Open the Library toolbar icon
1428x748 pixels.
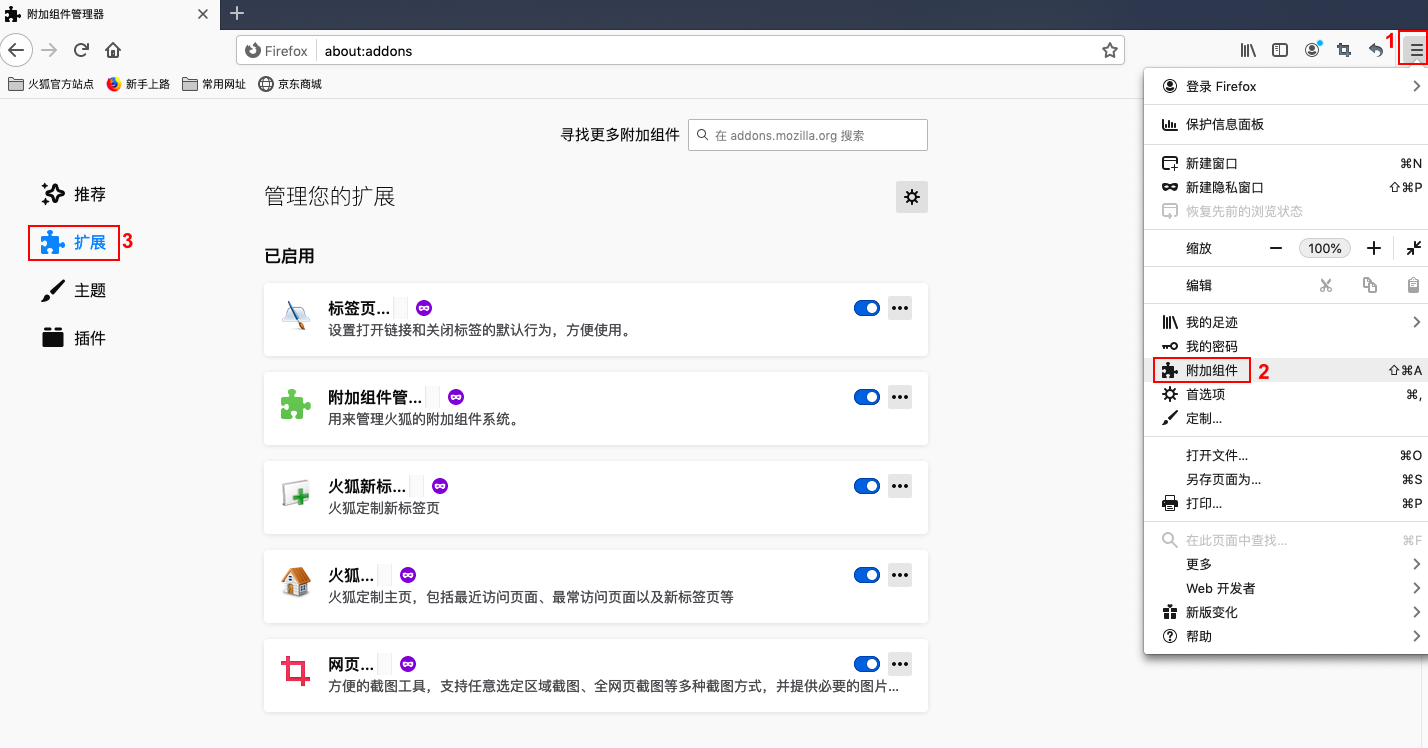(1248, 50)
